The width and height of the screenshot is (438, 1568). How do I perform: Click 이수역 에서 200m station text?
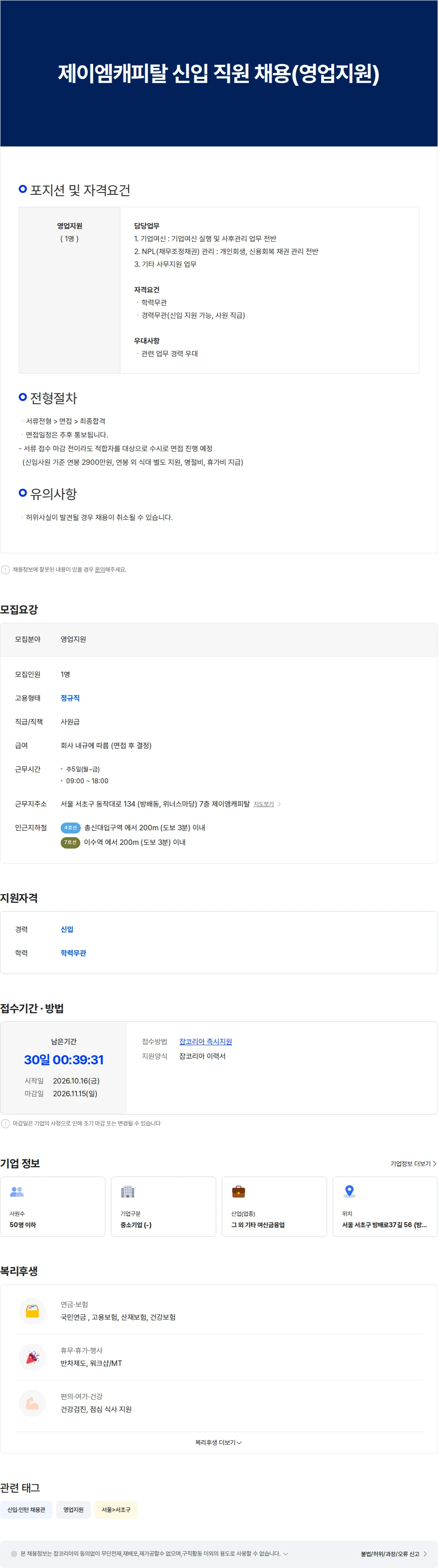point(135,843)
